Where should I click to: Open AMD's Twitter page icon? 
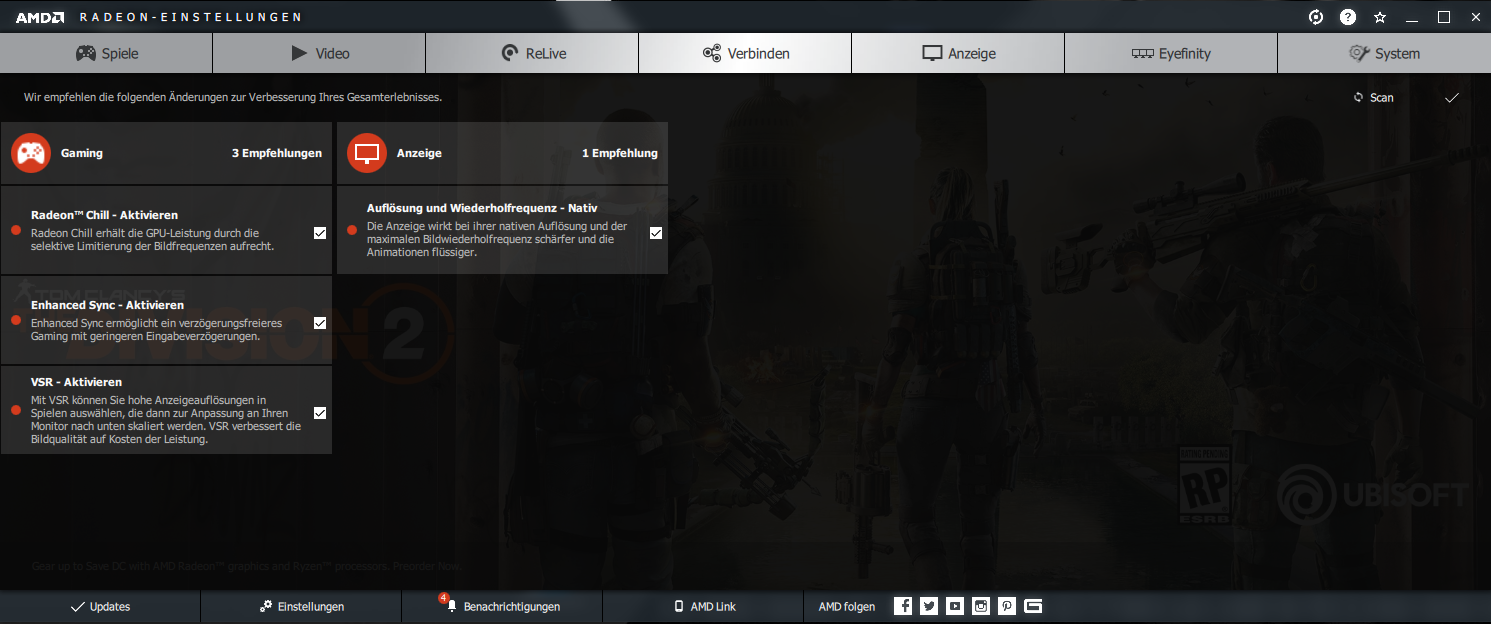point(929,606)
